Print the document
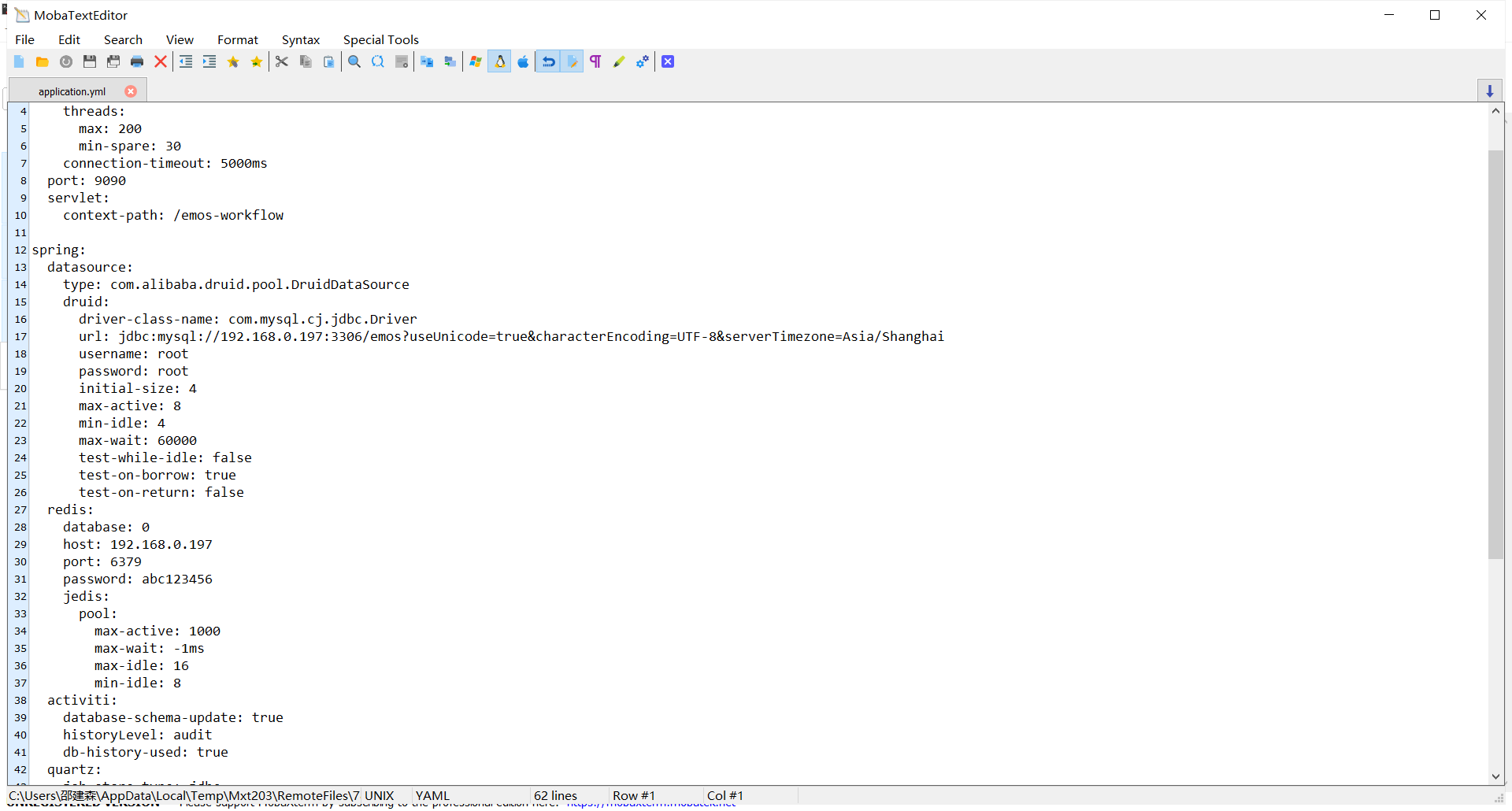The width and height of the screenshot is (1512, 811). [x=137, y=61]
